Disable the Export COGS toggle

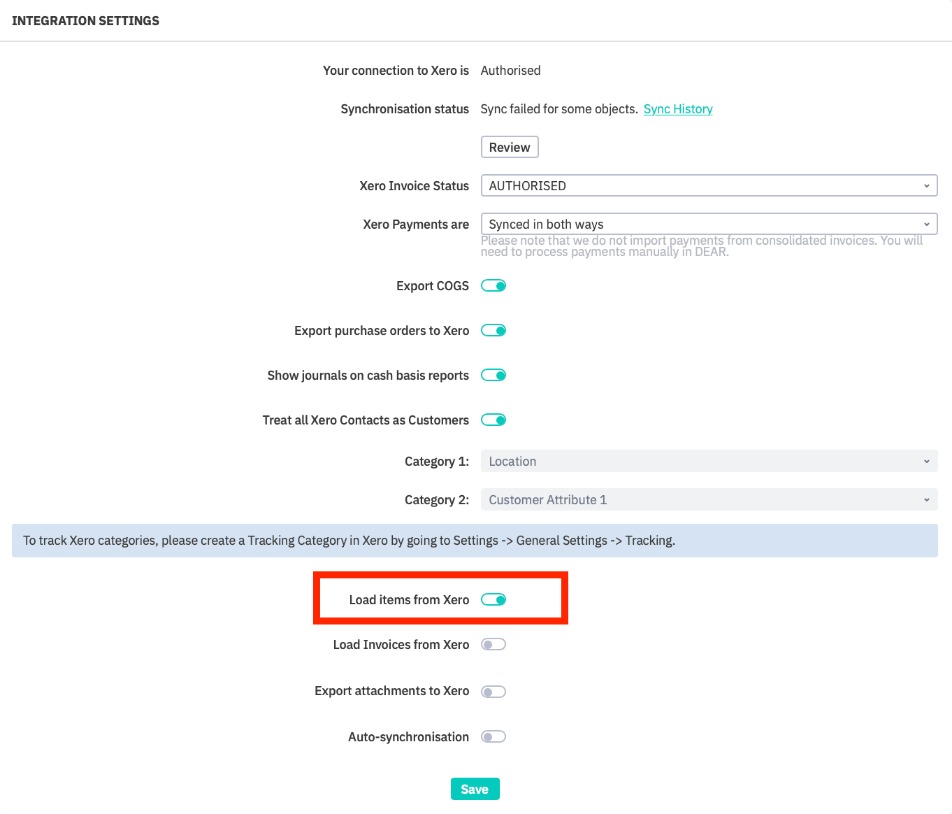click(493, 285)
